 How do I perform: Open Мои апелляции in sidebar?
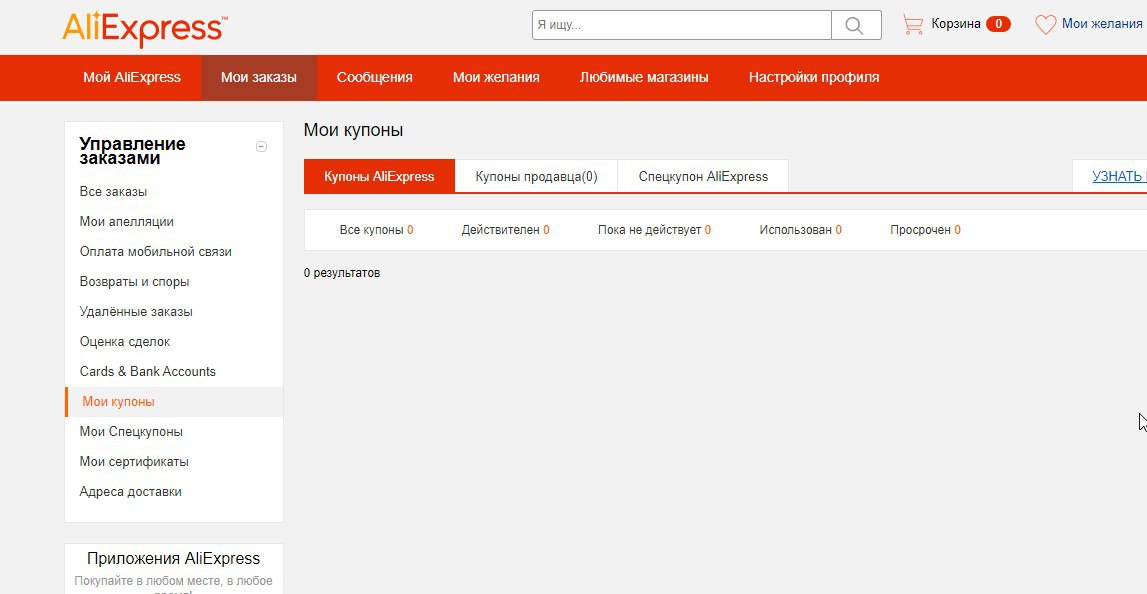[x=127, y=222]
